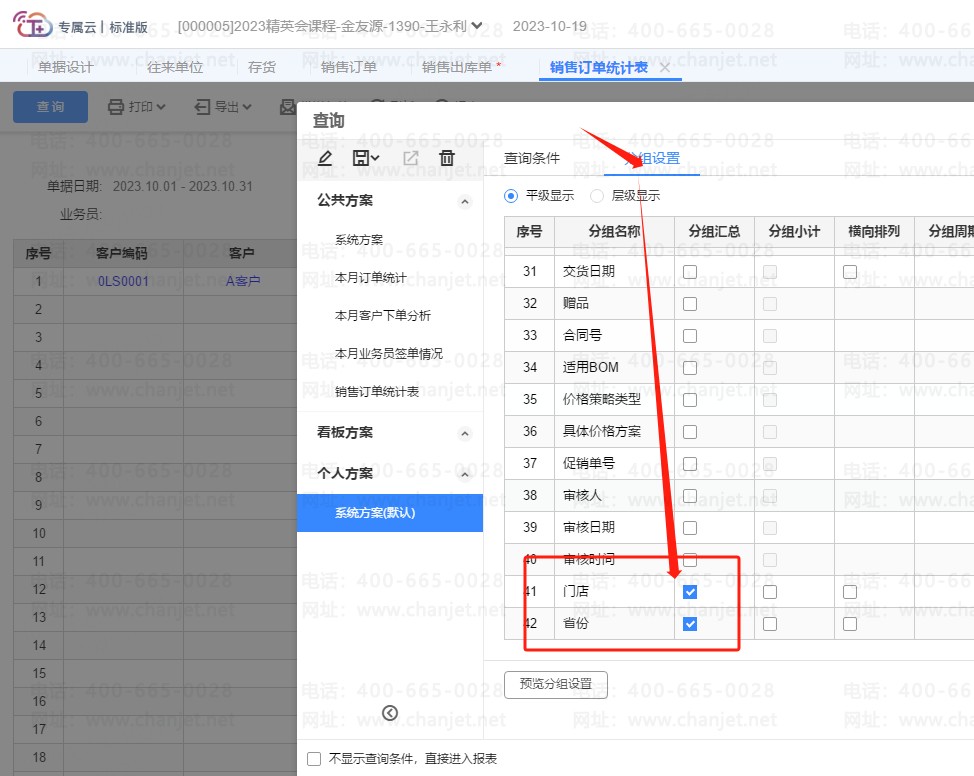The image size is (974, 776).
Task: Click the edit scheme pencil icon
Action: click(324, 158)
